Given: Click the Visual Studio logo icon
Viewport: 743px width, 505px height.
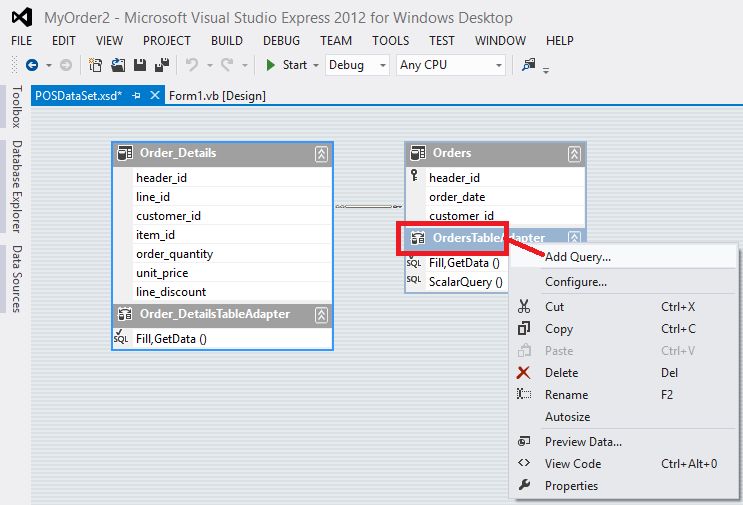Looking at the screenshot, I should [x=22, y=18].
